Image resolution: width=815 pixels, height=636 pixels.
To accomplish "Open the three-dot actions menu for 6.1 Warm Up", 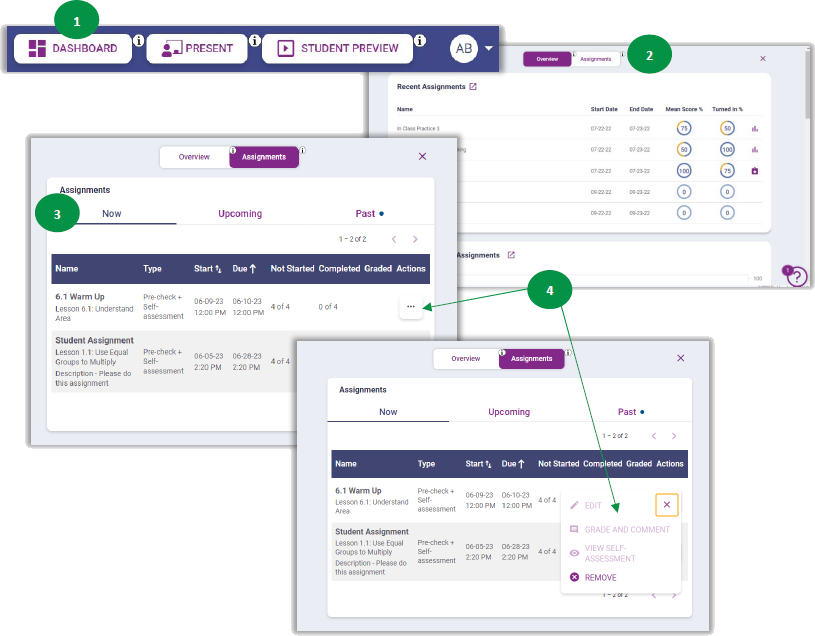I will click(411, 307).
